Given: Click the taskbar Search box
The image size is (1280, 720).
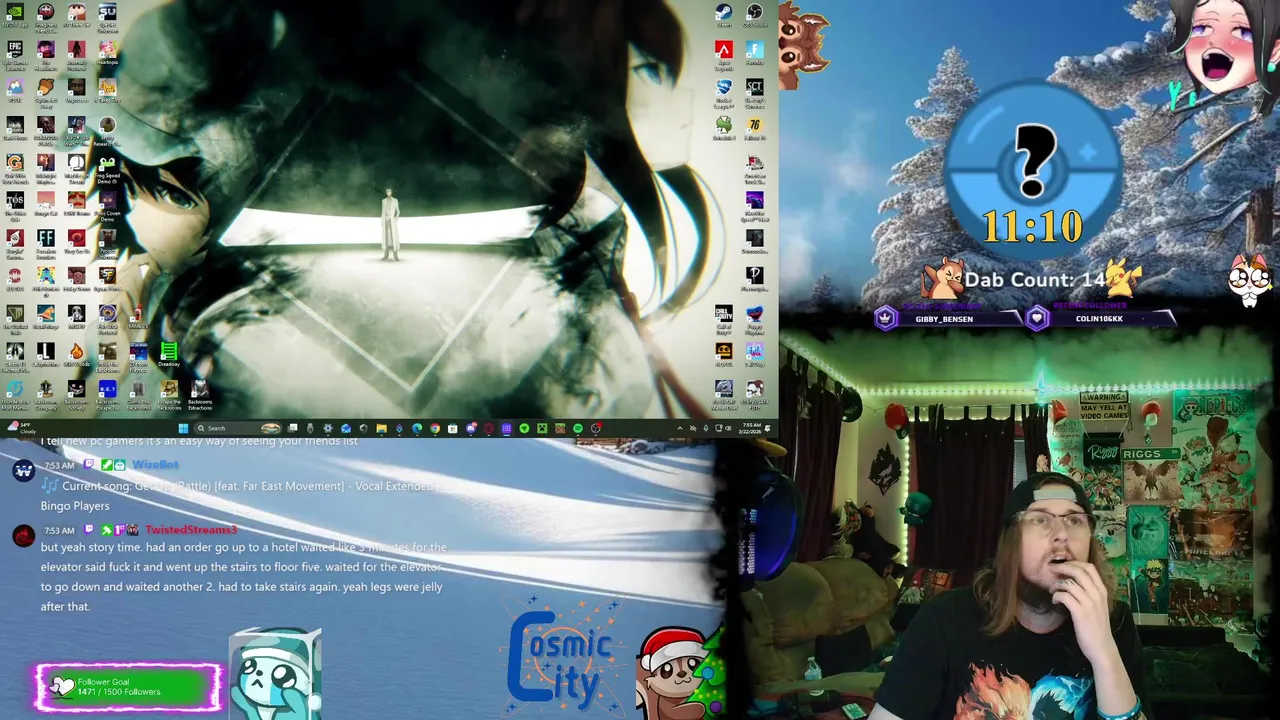Looking at the screenshot, I should [x=238, y=428].
